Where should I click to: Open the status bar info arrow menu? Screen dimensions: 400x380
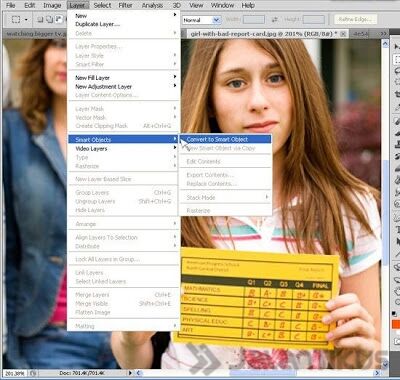(130, 373)
